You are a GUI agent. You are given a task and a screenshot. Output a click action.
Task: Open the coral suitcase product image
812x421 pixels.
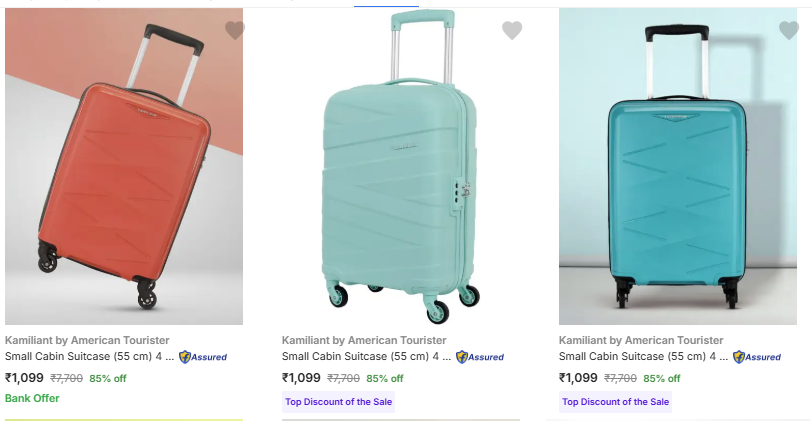(124, 170)
